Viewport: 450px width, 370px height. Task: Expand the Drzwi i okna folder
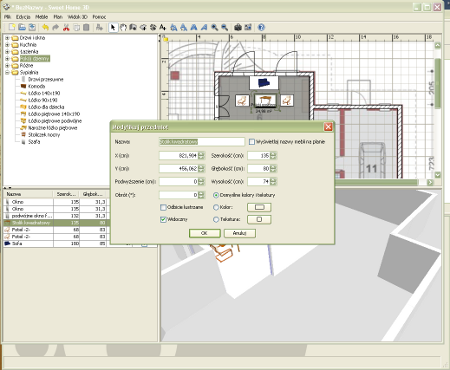click(x=7, y=38)
